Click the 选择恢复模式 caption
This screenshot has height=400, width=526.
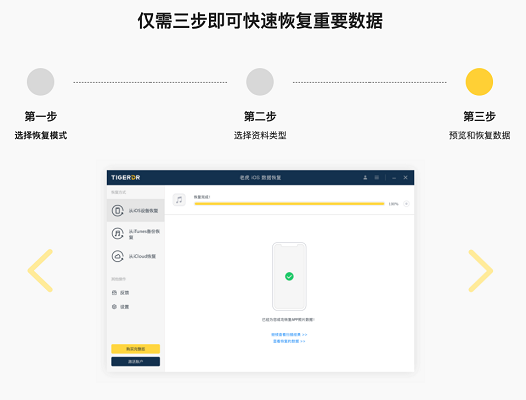(x=41, y=135)
